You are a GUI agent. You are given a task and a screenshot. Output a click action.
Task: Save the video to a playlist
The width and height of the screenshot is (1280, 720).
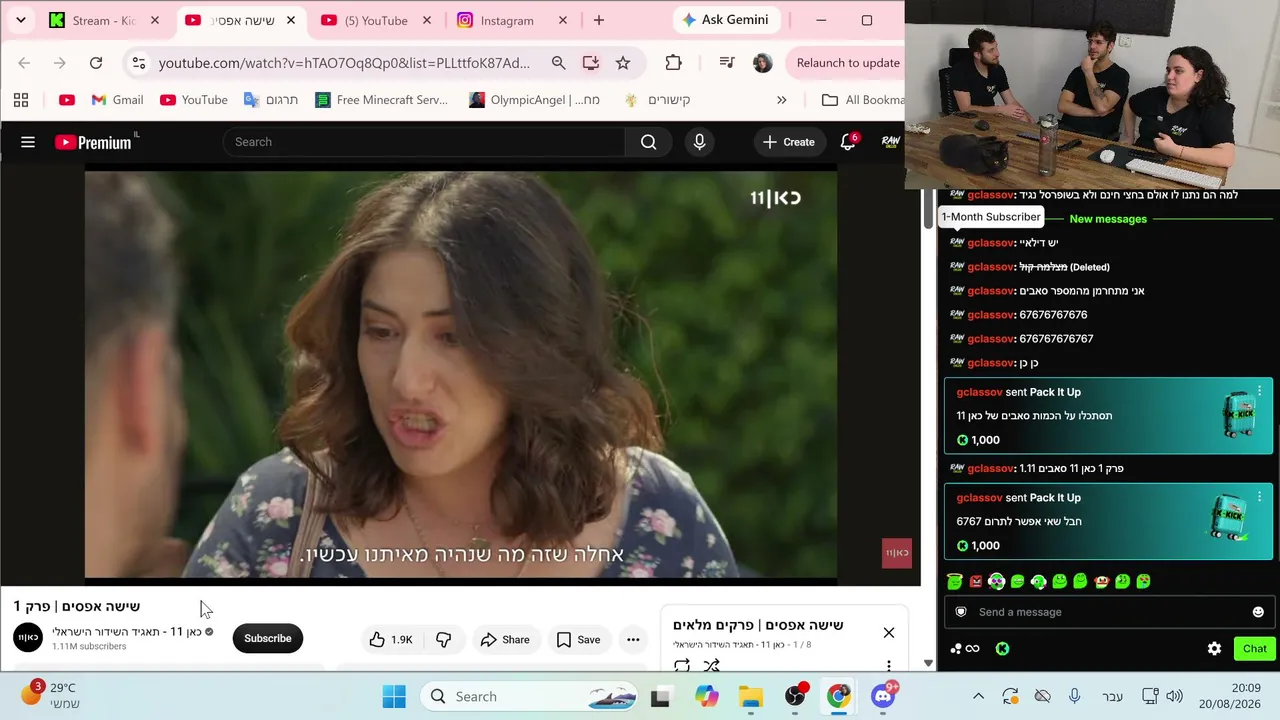[x=578, y=640]
